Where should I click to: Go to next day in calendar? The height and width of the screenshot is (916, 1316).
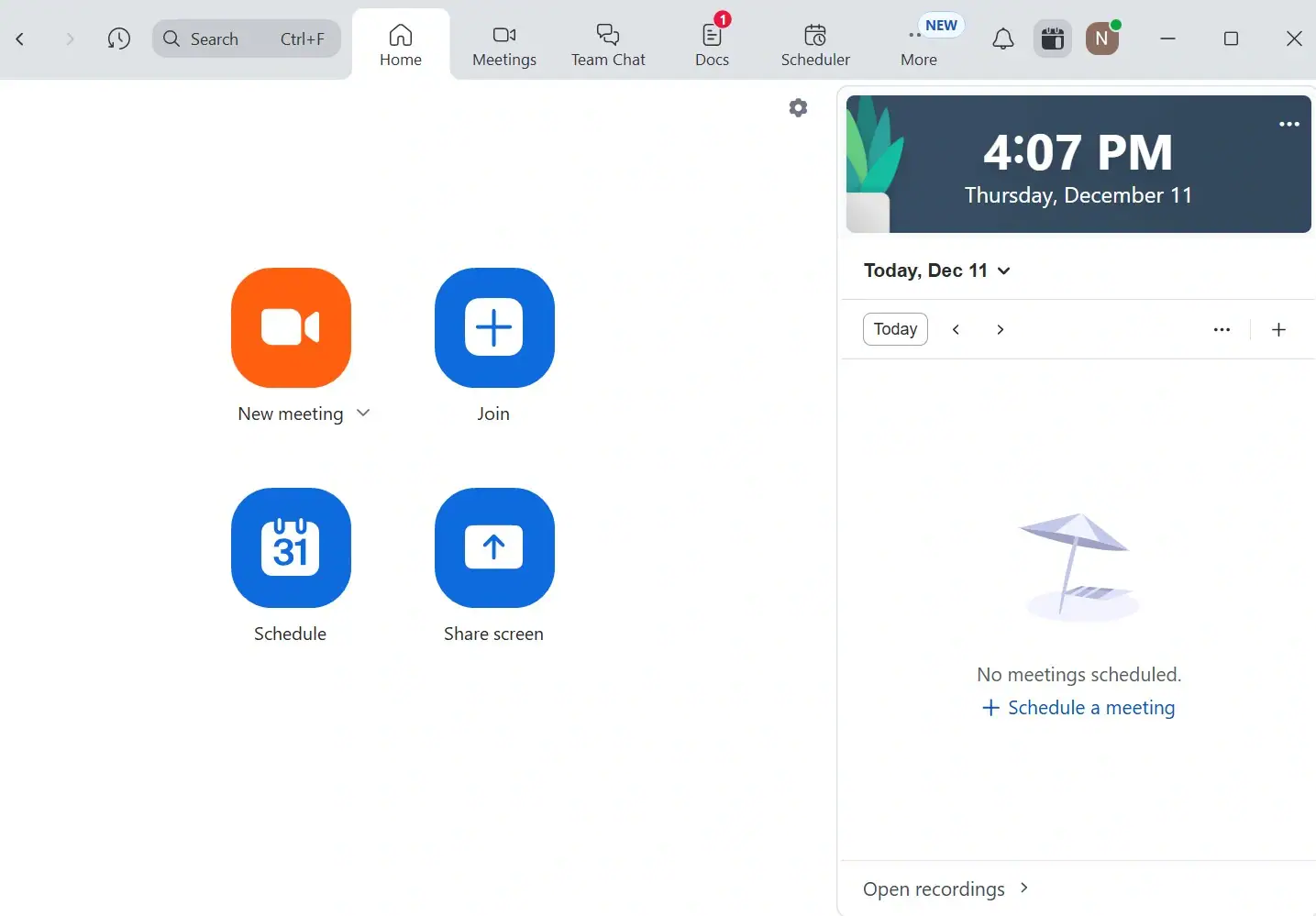(x=1000, y=330)
